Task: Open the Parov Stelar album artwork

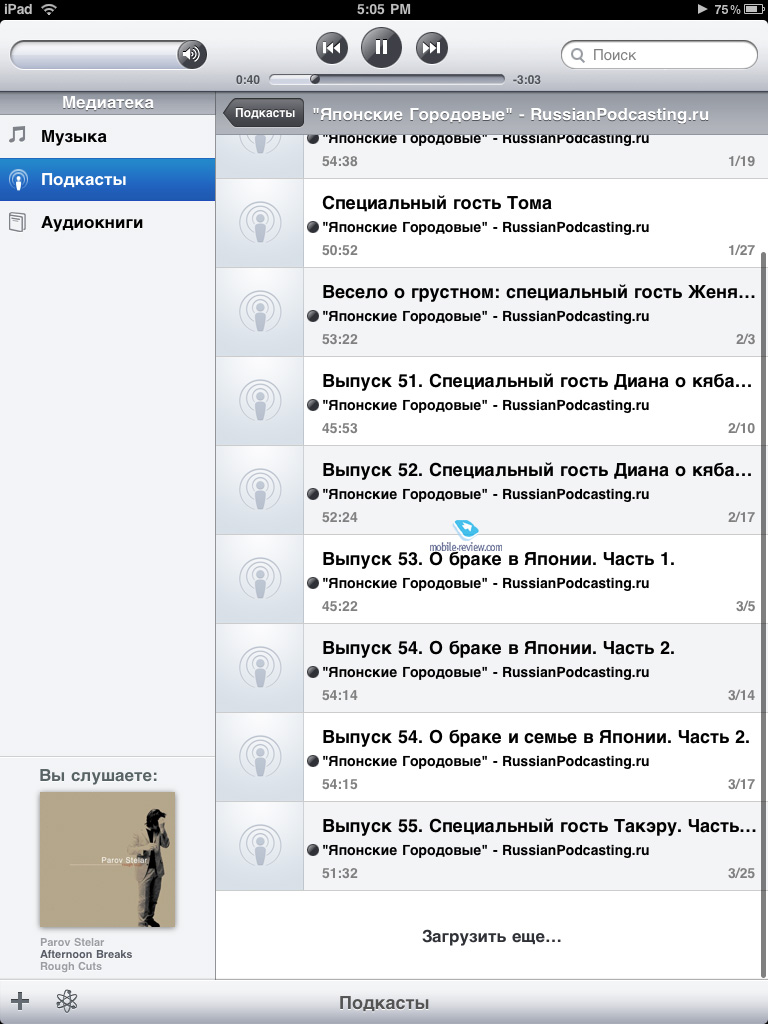Action: pos(107,859)
